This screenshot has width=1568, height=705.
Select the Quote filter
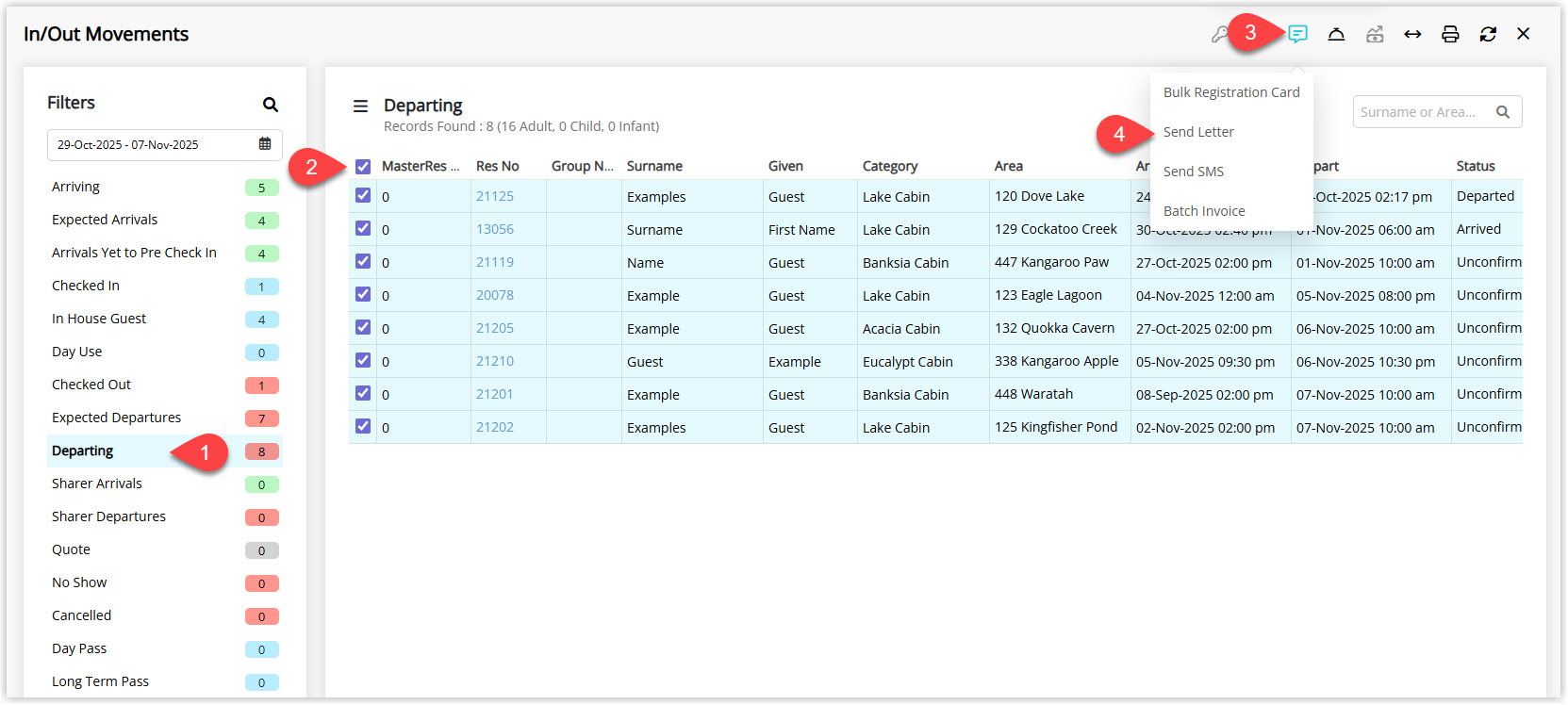coord(165,549)
